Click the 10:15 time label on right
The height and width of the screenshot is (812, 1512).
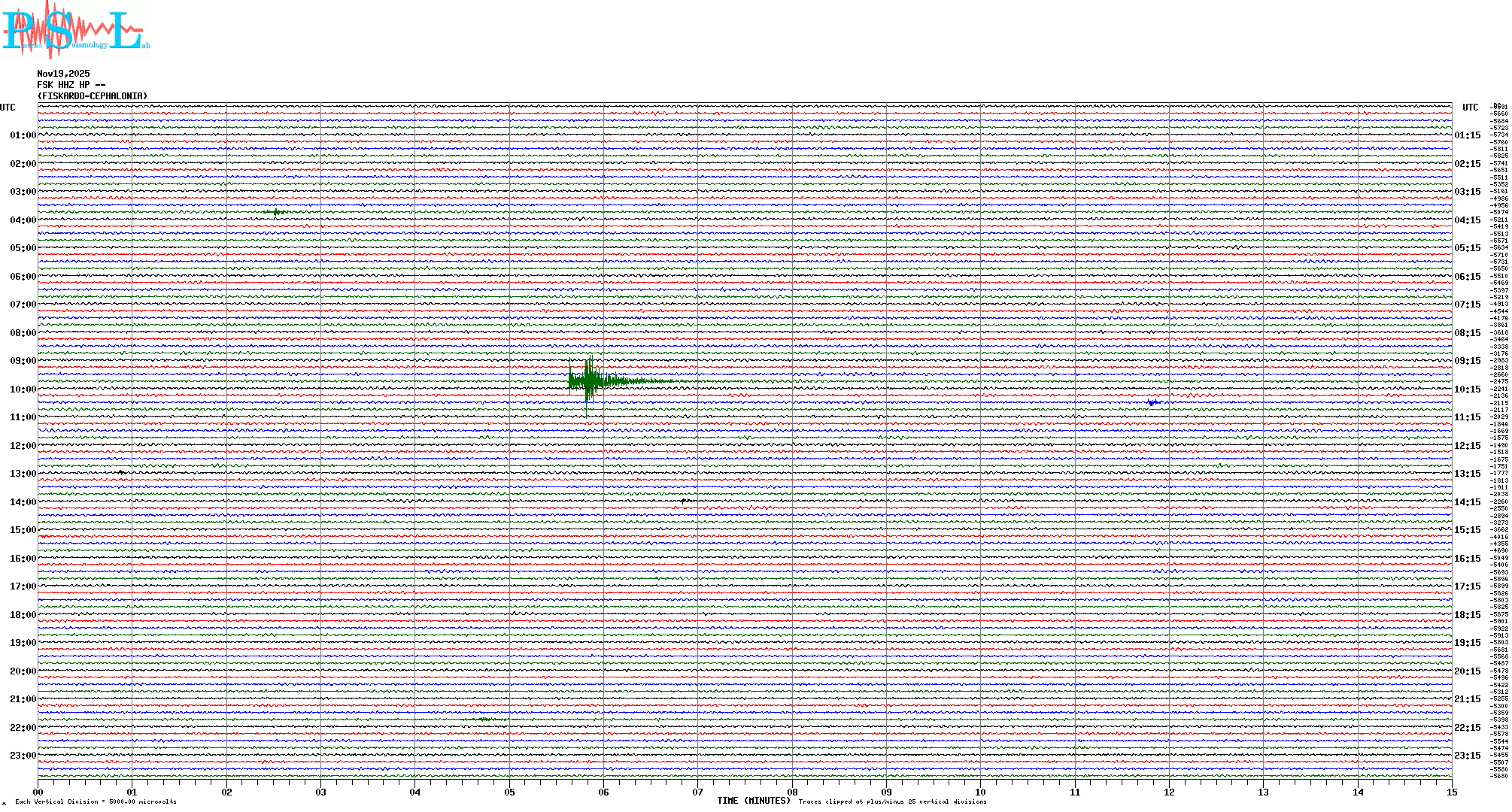pyautogui.click(x=1467, y=389)
